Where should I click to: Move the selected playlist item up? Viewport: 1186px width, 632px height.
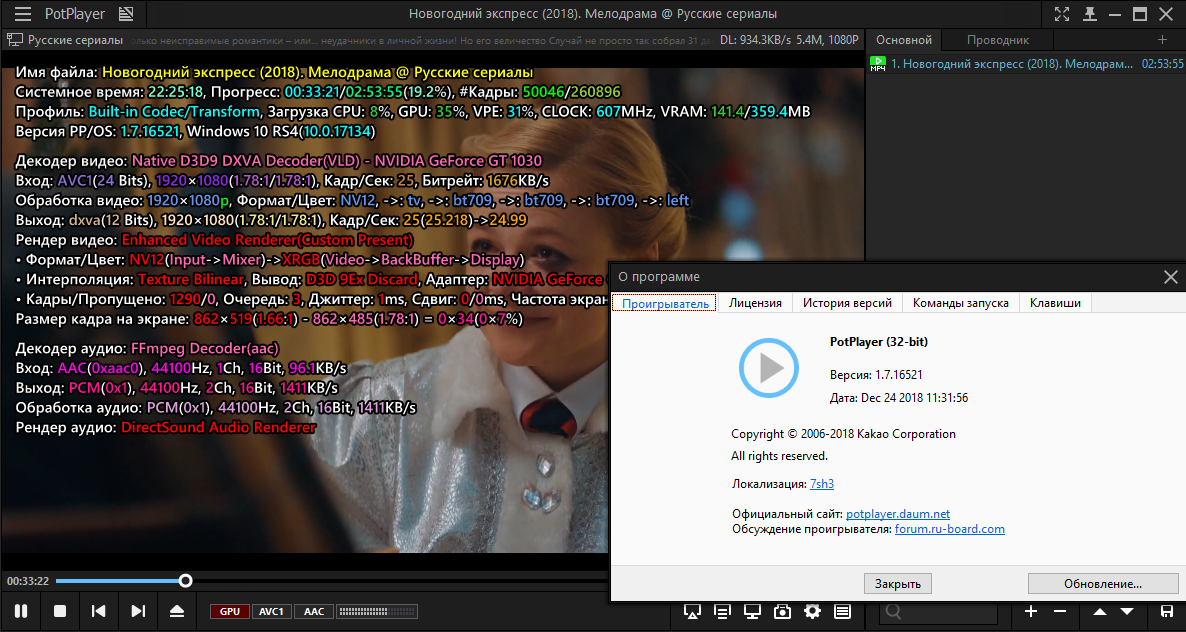1100,611
